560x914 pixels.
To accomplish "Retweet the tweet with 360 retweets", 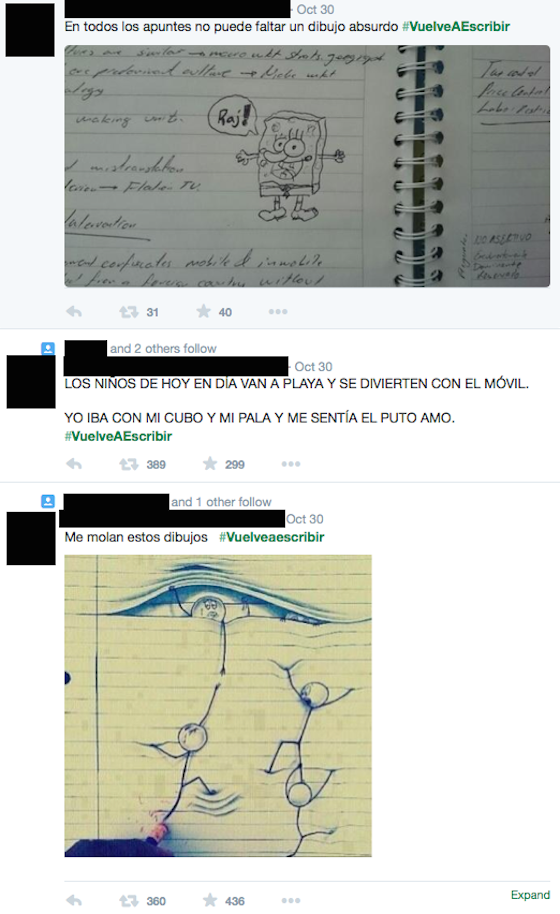I will (x=129, y=901).
